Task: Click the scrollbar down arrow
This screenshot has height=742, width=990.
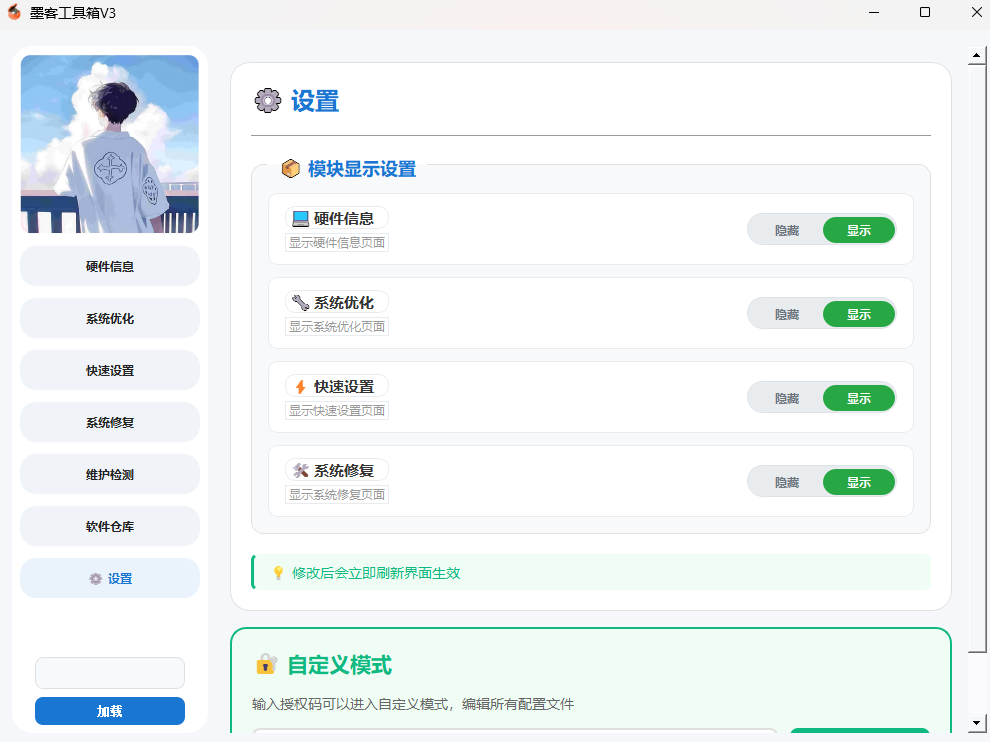Action: click(x=977, y=722)
